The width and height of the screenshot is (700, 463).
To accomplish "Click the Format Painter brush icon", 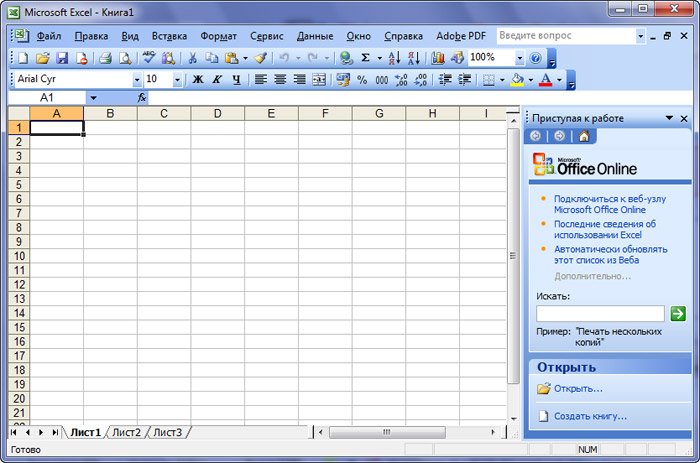I will pos(261,58).
